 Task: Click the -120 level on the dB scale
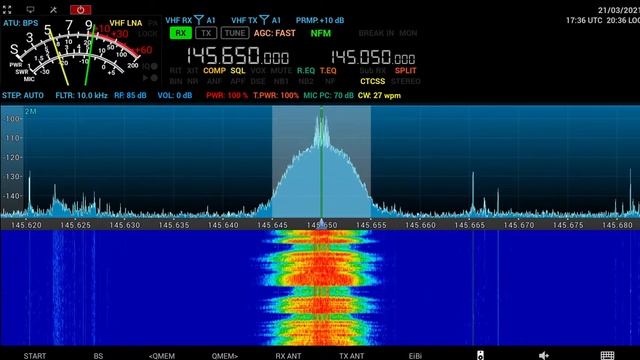click(x=12, y=157)
